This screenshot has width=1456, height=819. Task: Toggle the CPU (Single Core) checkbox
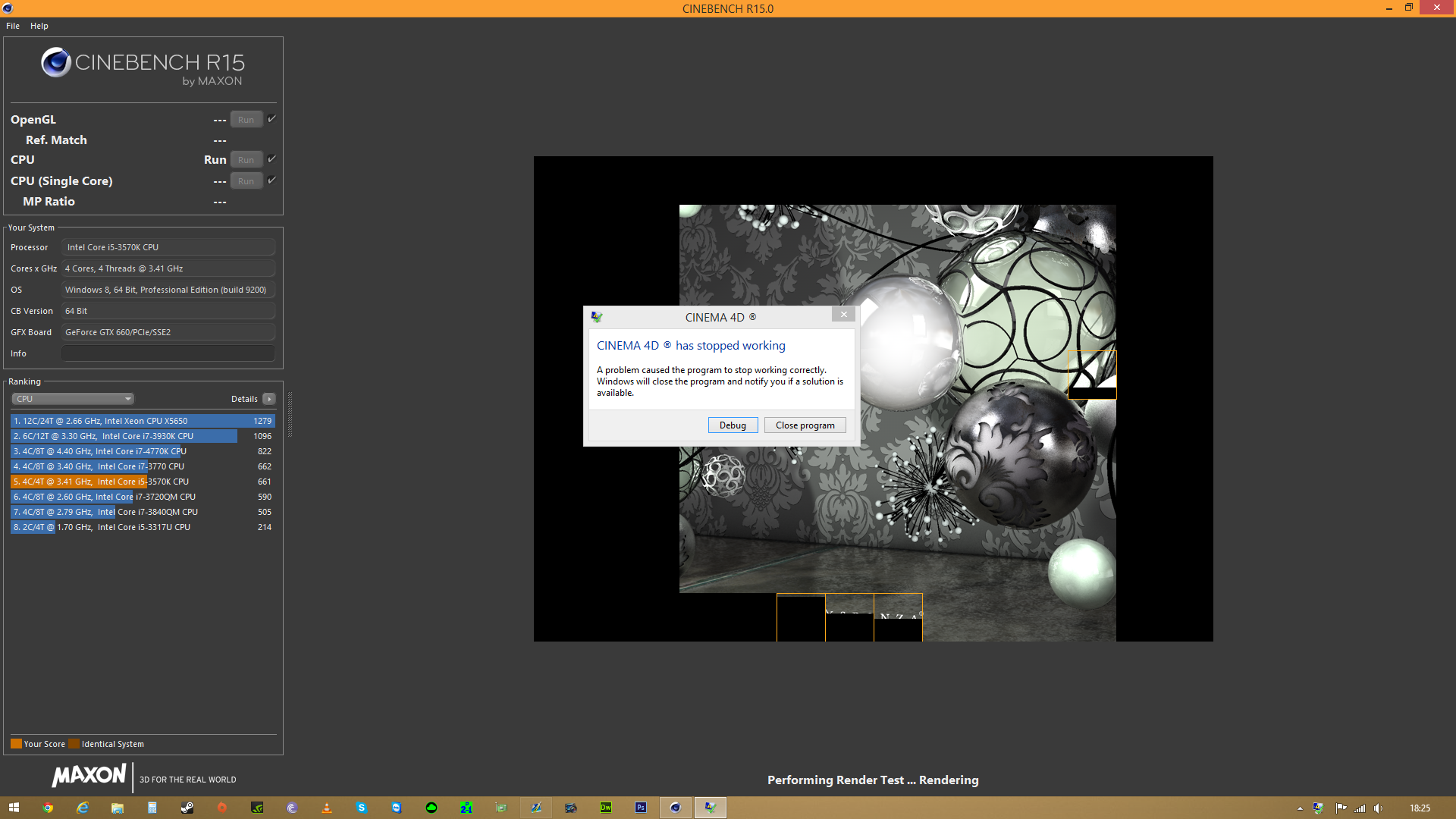tap(271, 180)
